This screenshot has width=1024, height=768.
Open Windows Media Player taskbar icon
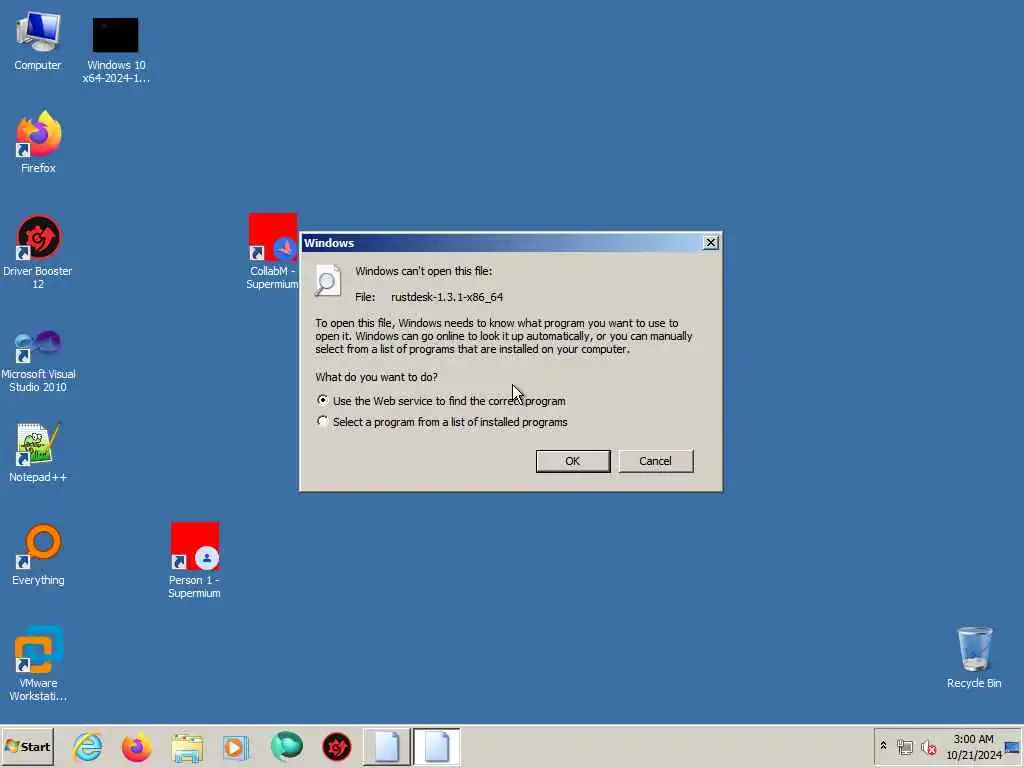click(236, 747)
